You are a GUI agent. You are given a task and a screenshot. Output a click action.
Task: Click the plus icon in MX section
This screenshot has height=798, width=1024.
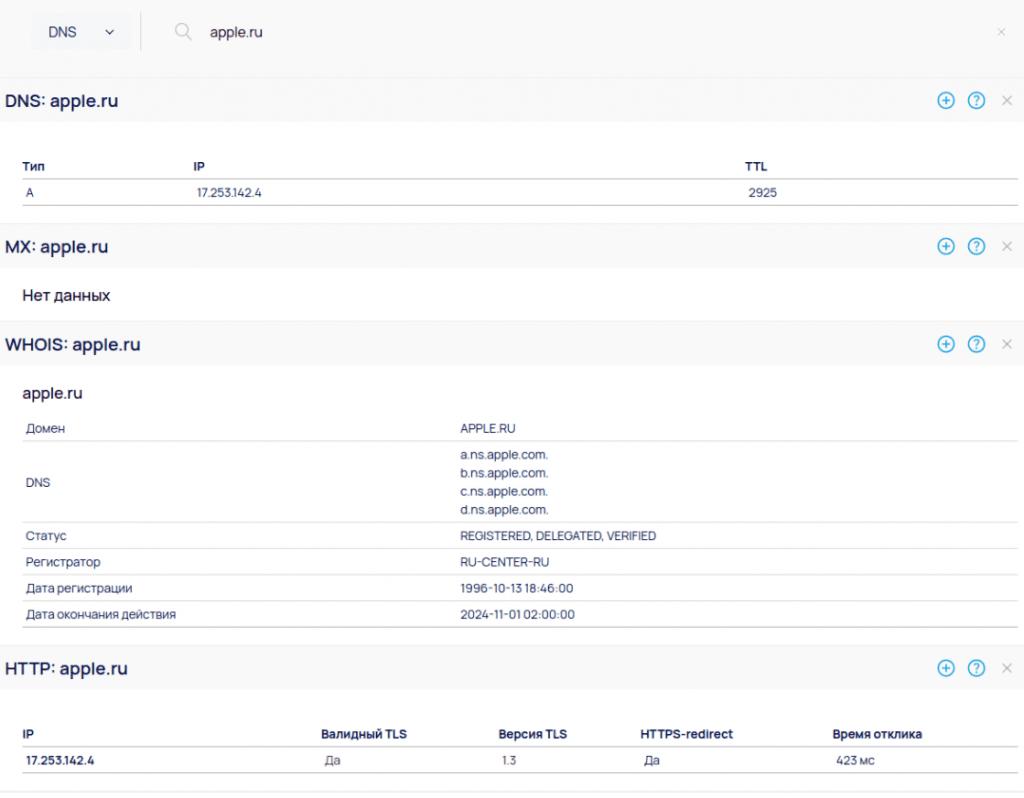coord(945,246)
